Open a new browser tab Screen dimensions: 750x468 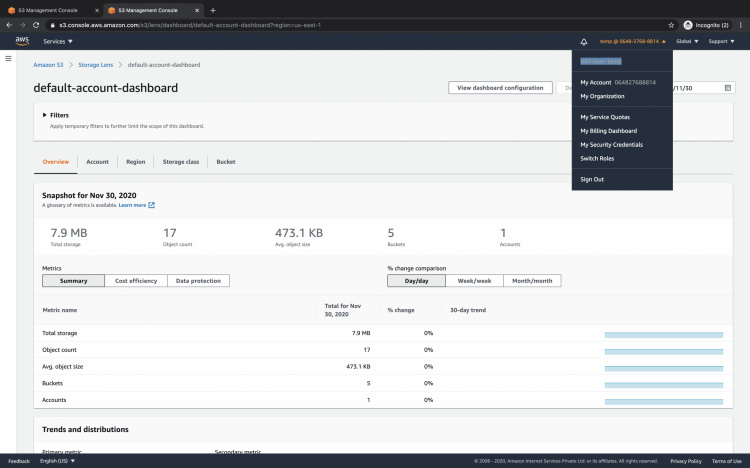pyautogui.click(x=213, y=10)
